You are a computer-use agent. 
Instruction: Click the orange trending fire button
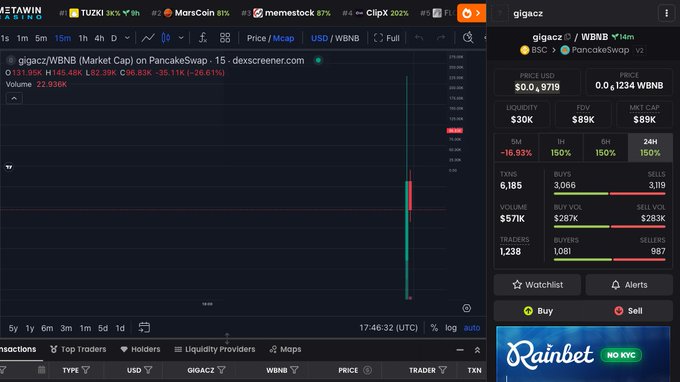click(471, 13)
